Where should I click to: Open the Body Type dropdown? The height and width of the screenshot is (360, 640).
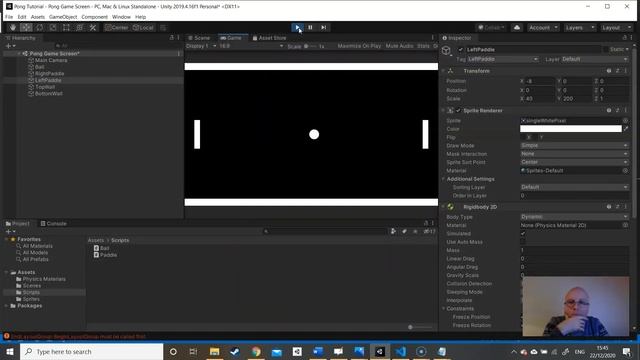574,217
